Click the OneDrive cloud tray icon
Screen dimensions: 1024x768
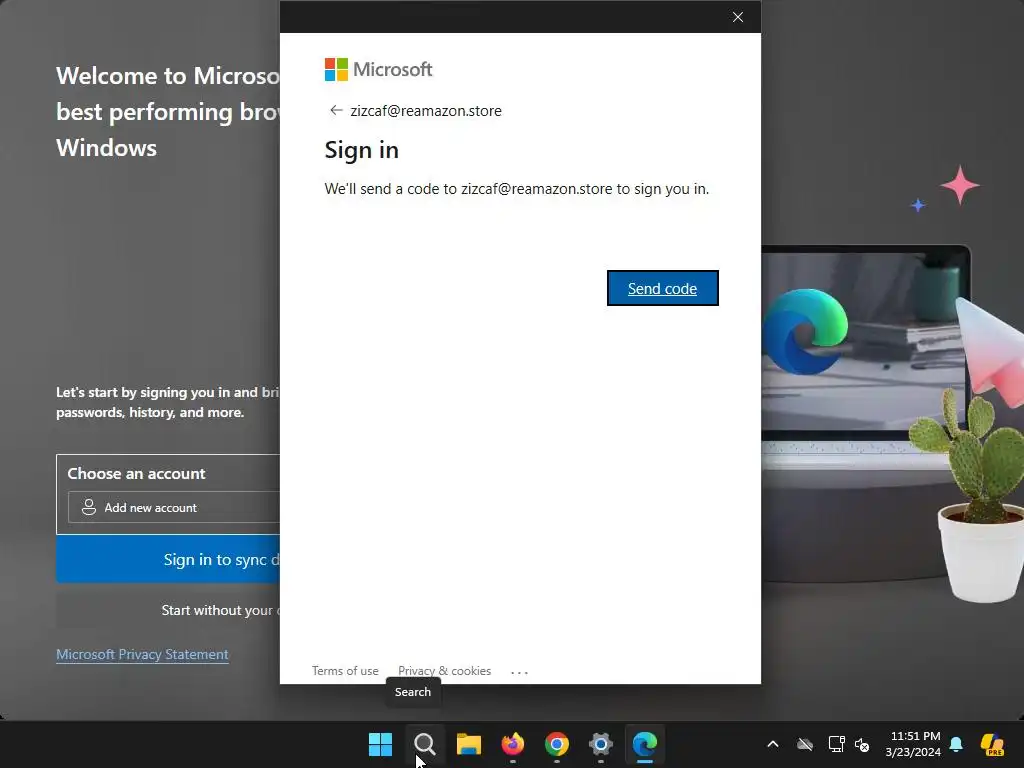[805, 744]
